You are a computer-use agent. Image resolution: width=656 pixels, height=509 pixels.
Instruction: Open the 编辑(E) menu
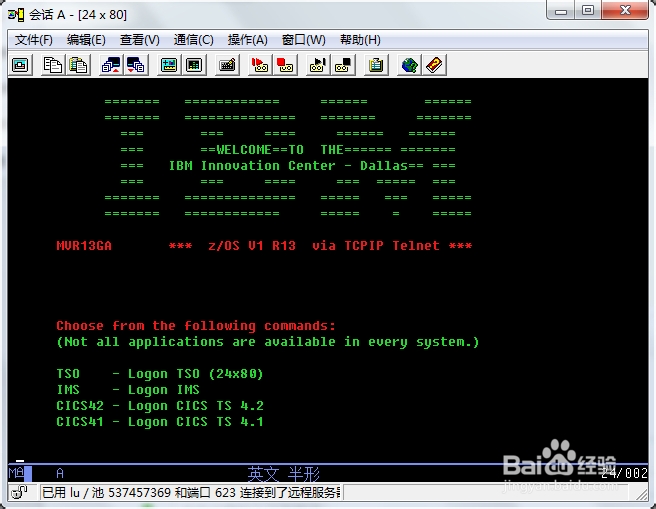[86, 40]
